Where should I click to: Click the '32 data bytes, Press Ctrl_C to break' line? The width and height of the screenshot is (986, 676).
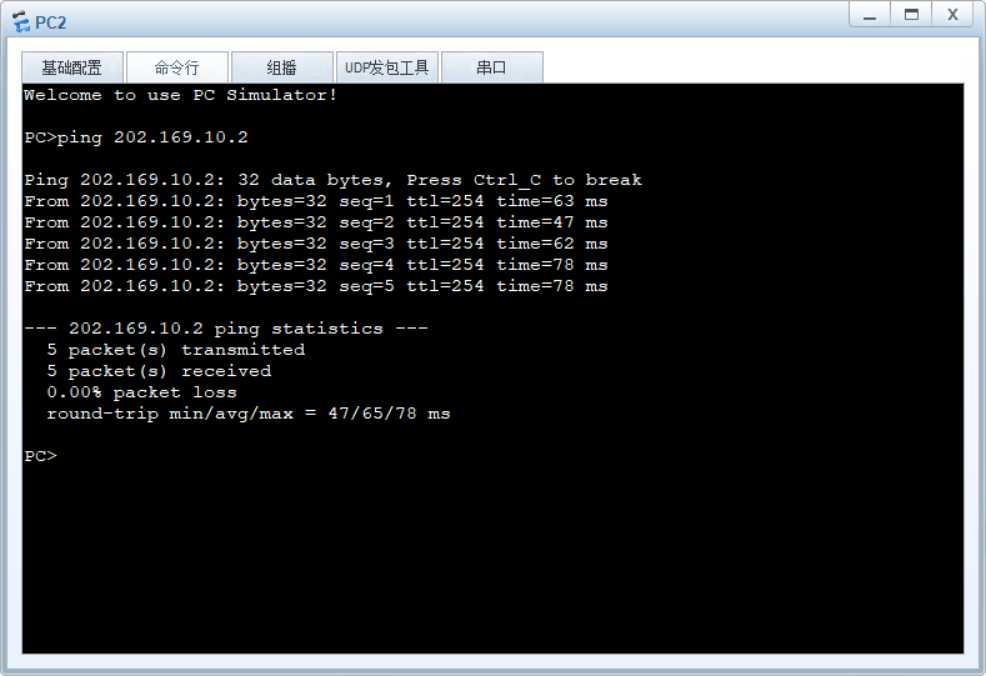(333, 180)
